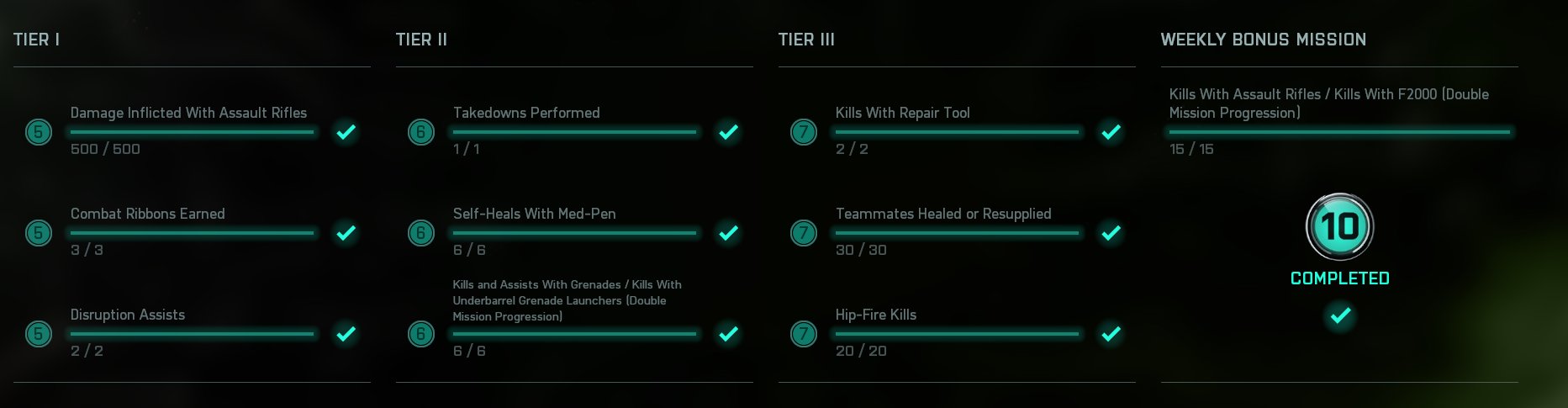Screen dimensions: 1568x408
Task: Click the large 10-point weekly bonus badge
Action: tap(1339, 227)
